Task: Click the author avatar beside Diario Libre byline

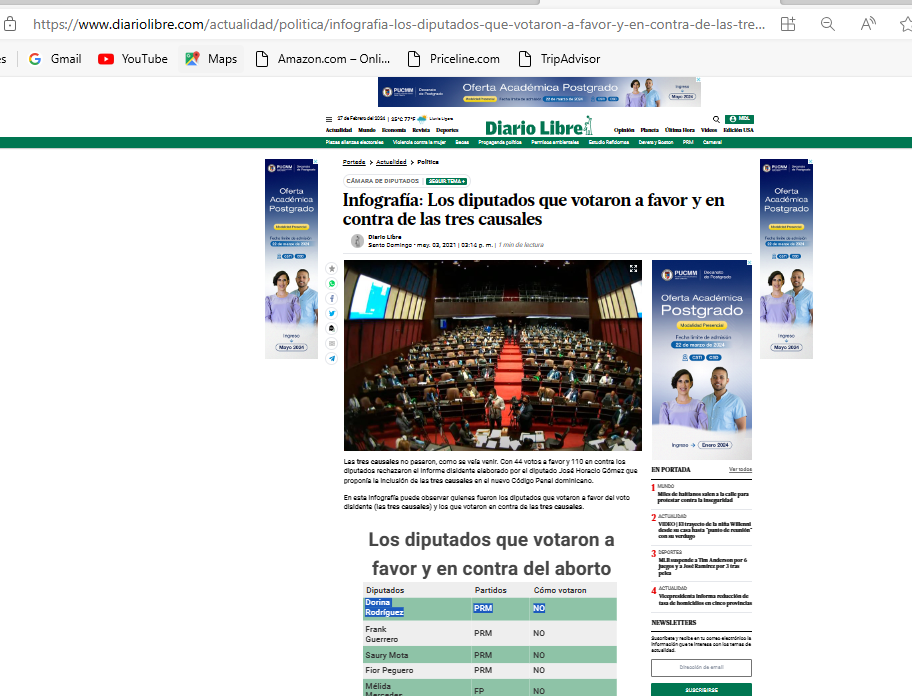Action: [357, 241]
